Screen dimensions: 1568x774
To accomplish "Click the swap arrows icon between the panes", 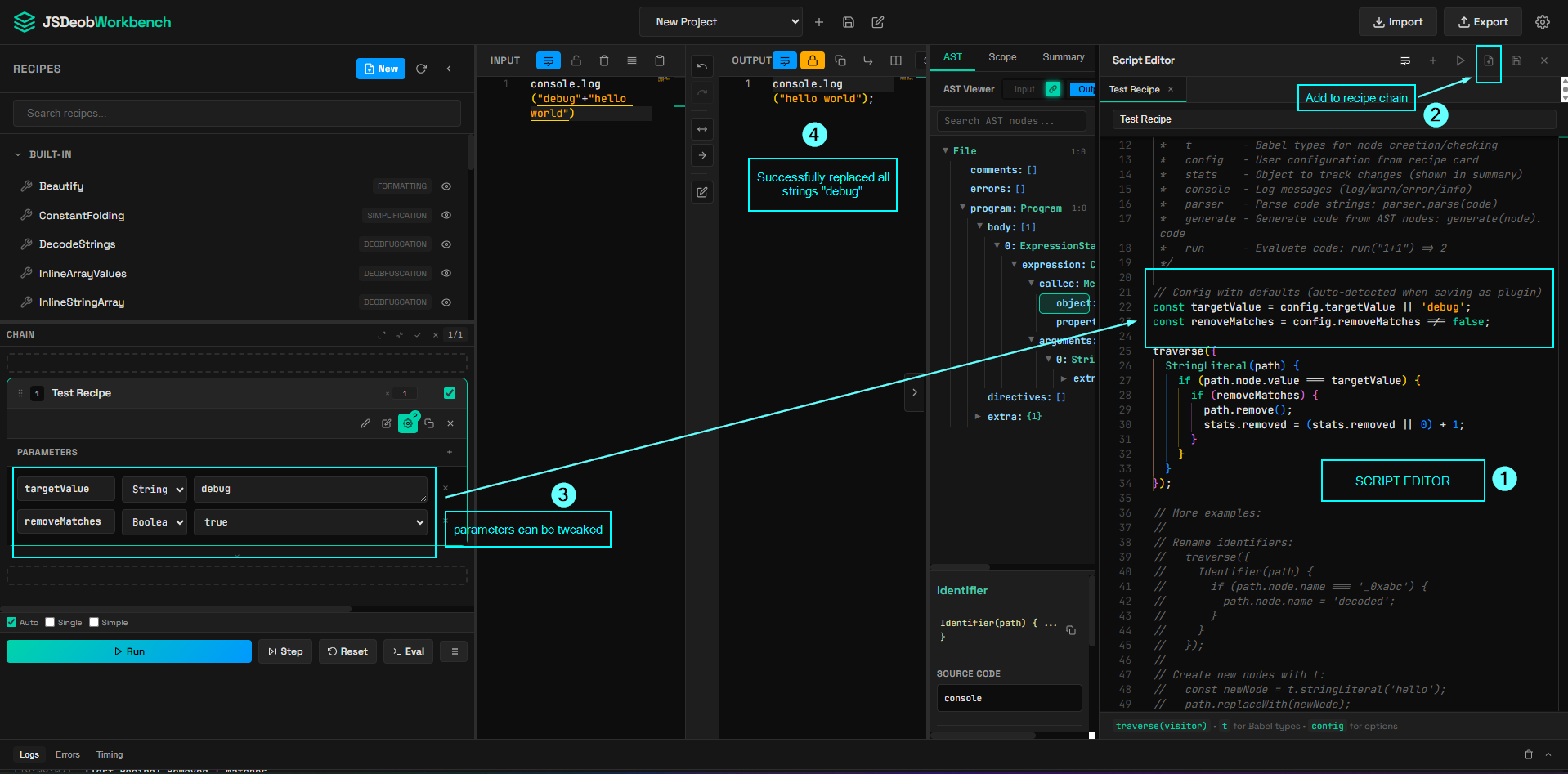I will [702, 129].
